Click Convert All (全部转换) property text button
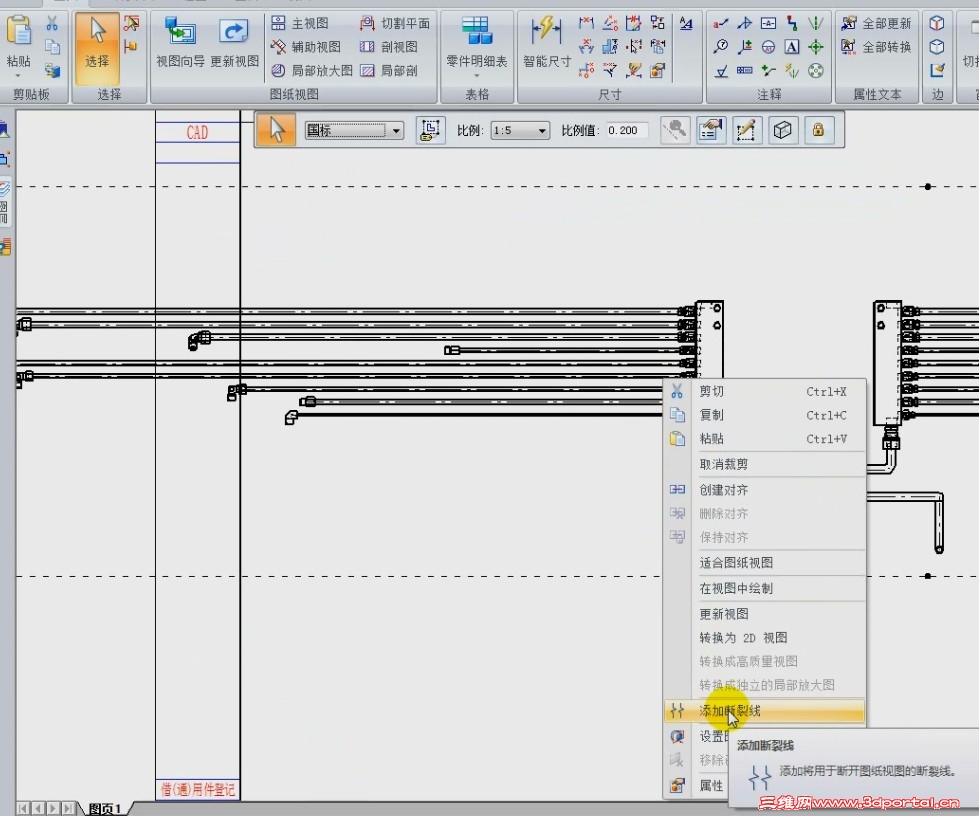The image size is (979, 816). coord(876,47)
